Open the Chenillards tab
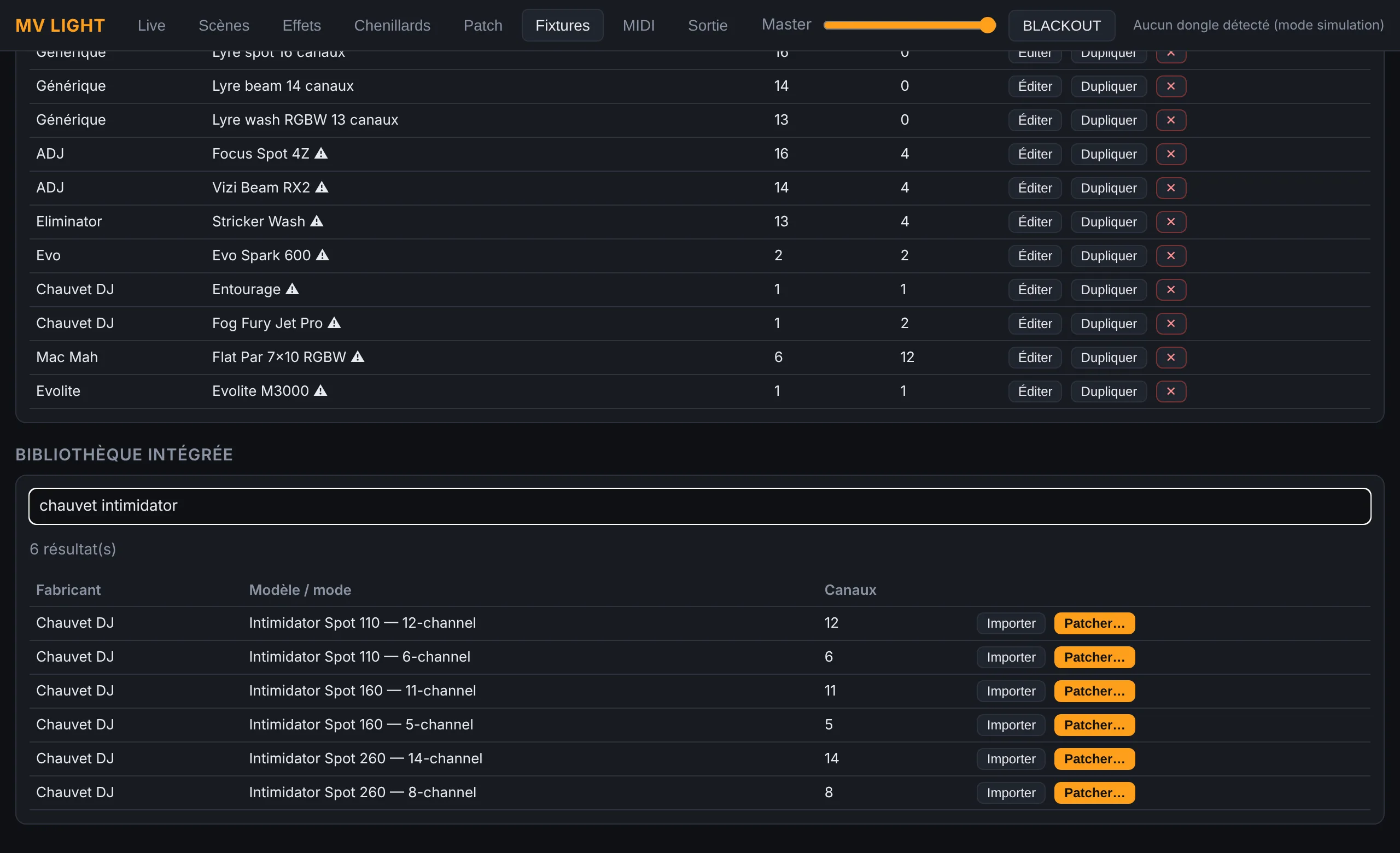This screenshot has width=1400, height=853. [392, 26]
